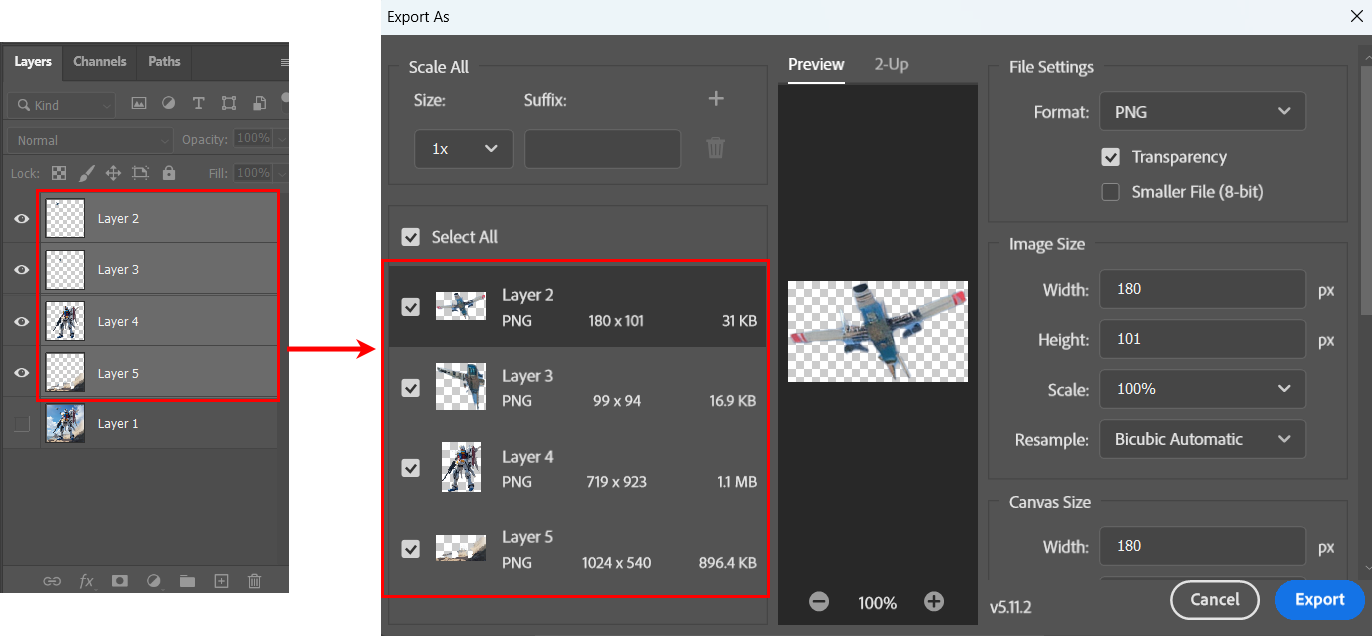Click the export preview airplane image
1372x636 pixels.
pyautogui.click(x=878, y=331)
